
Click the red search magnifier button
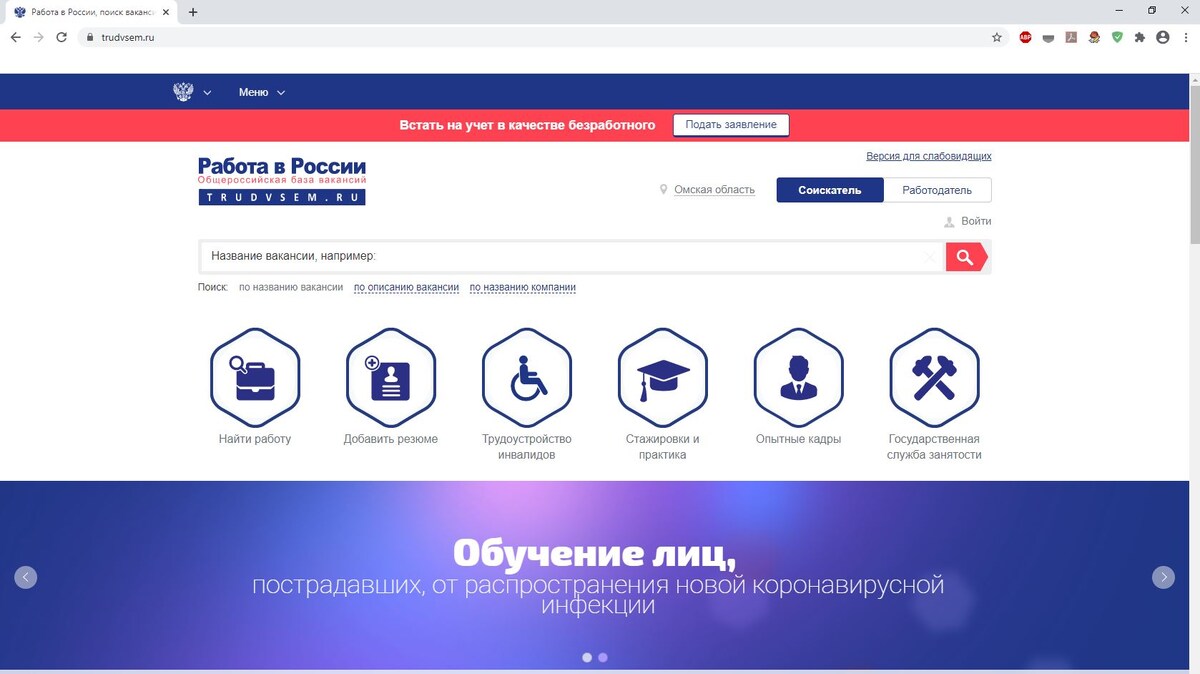tap(966, 257)
